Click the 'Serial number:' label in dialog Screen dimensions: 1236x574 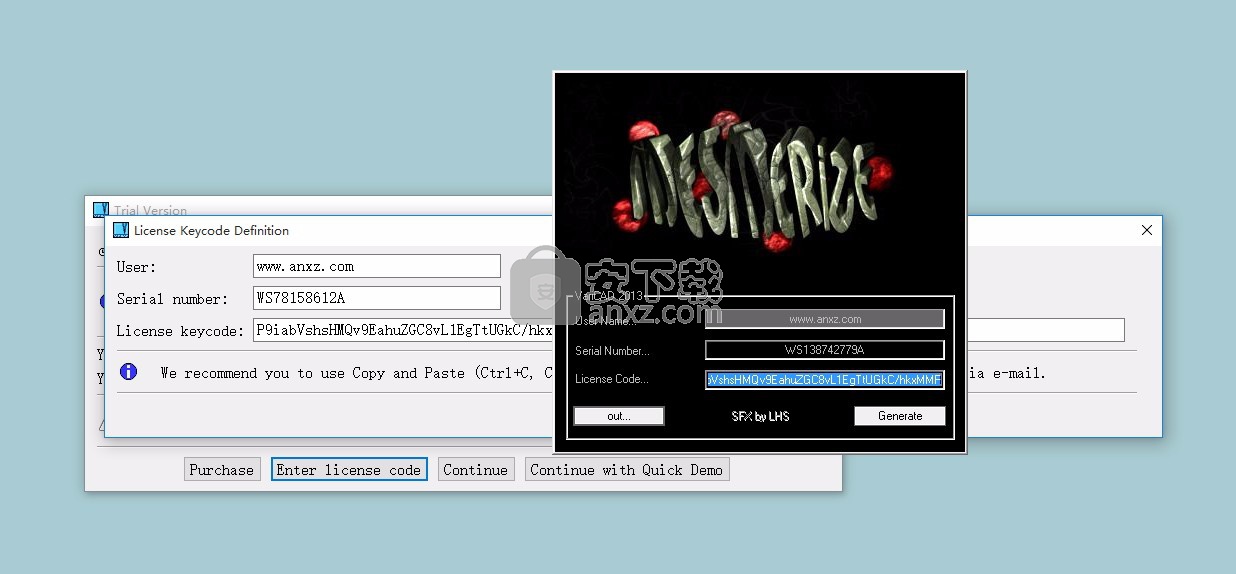172,299
